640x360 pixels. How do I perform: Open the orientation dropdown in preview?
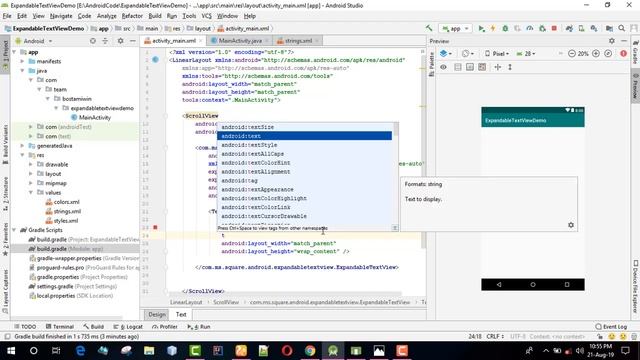tap(468, 53)
